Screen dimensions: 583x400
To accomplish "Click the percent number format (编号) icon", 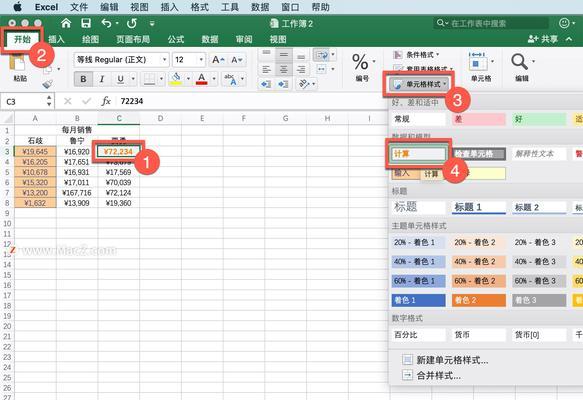I will (360, 62).
